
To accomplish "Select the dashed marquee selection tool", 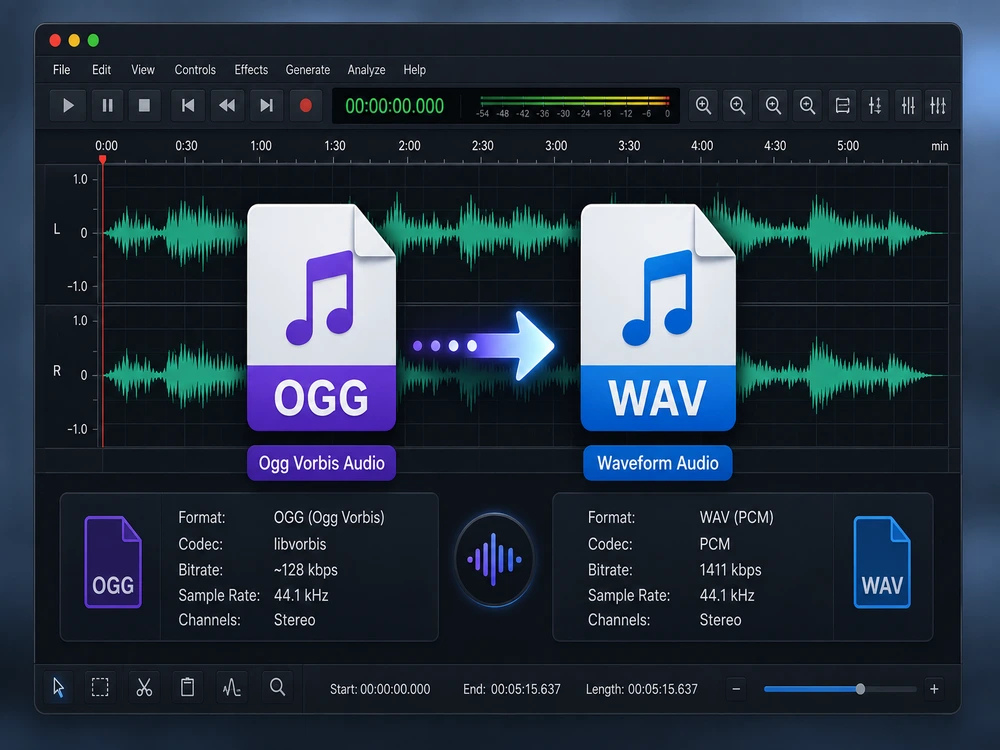I will coord(100,688).
